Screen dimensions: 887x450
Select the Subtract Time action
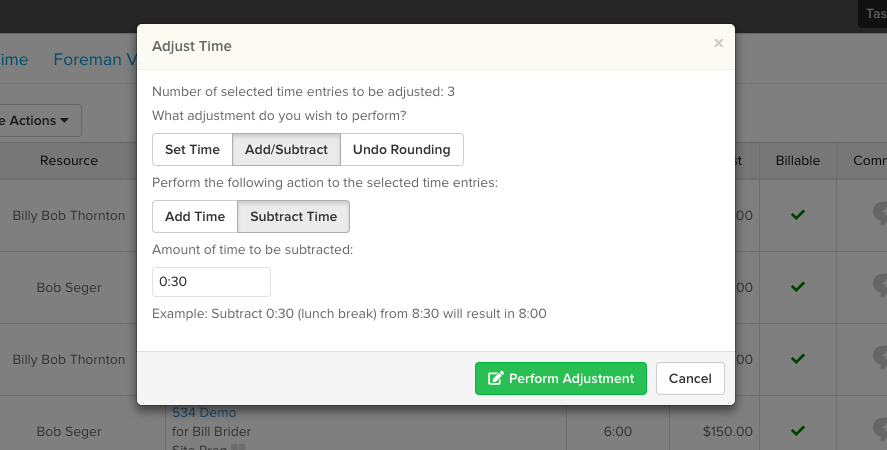[x=294, y=216]
